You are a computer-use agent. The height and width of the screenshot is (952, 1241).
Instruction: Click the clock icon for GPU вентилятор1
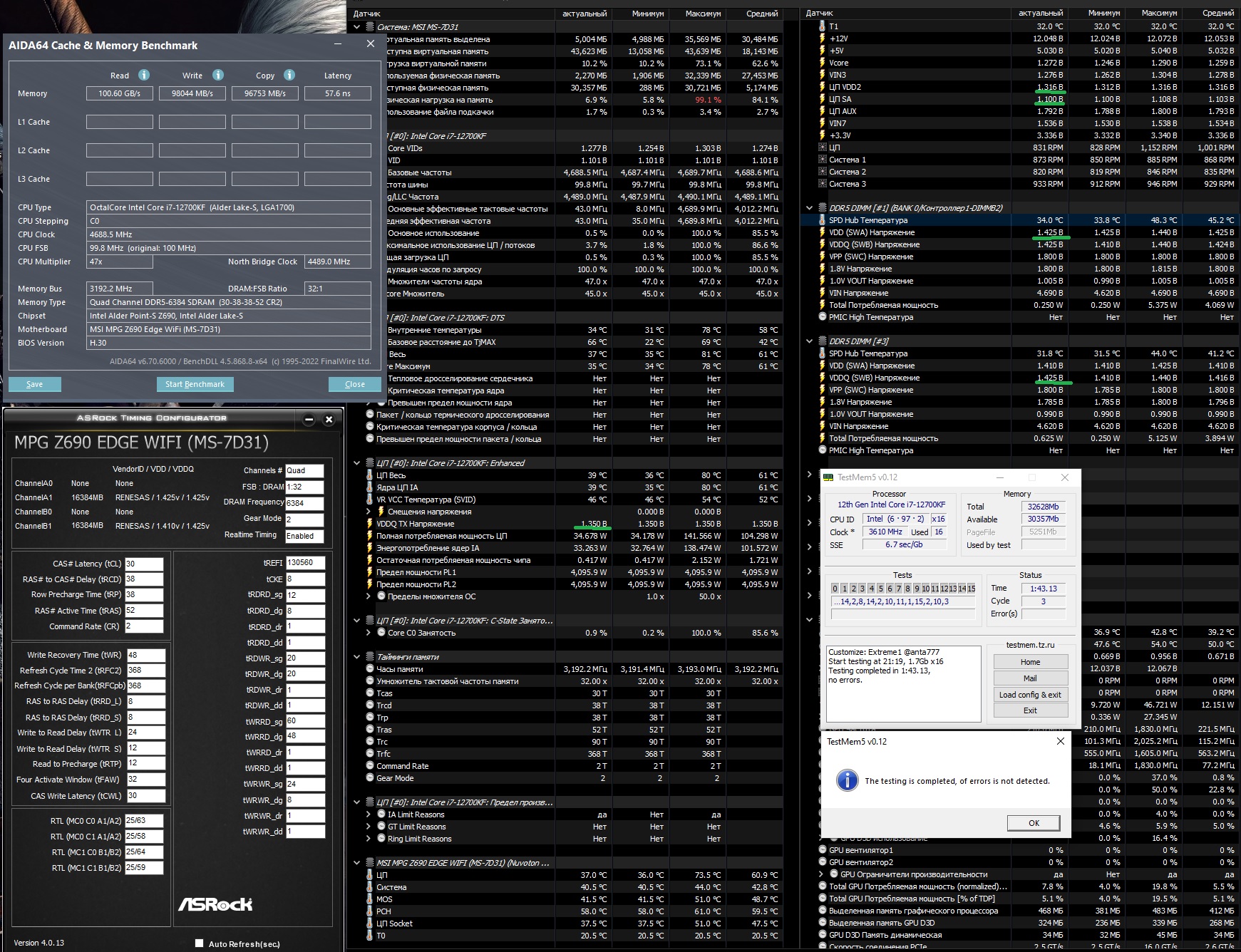point(823,850)
